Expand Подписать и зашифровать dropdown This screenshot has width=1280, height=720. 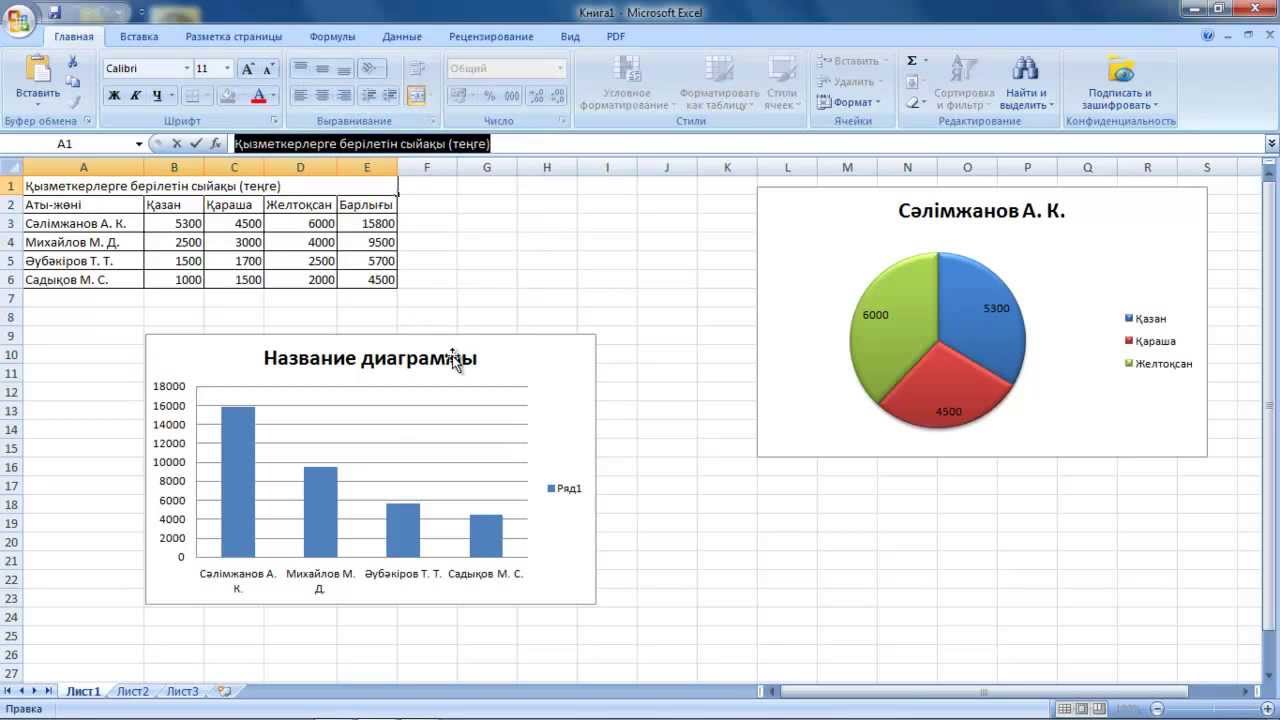tap(1119, 83)
